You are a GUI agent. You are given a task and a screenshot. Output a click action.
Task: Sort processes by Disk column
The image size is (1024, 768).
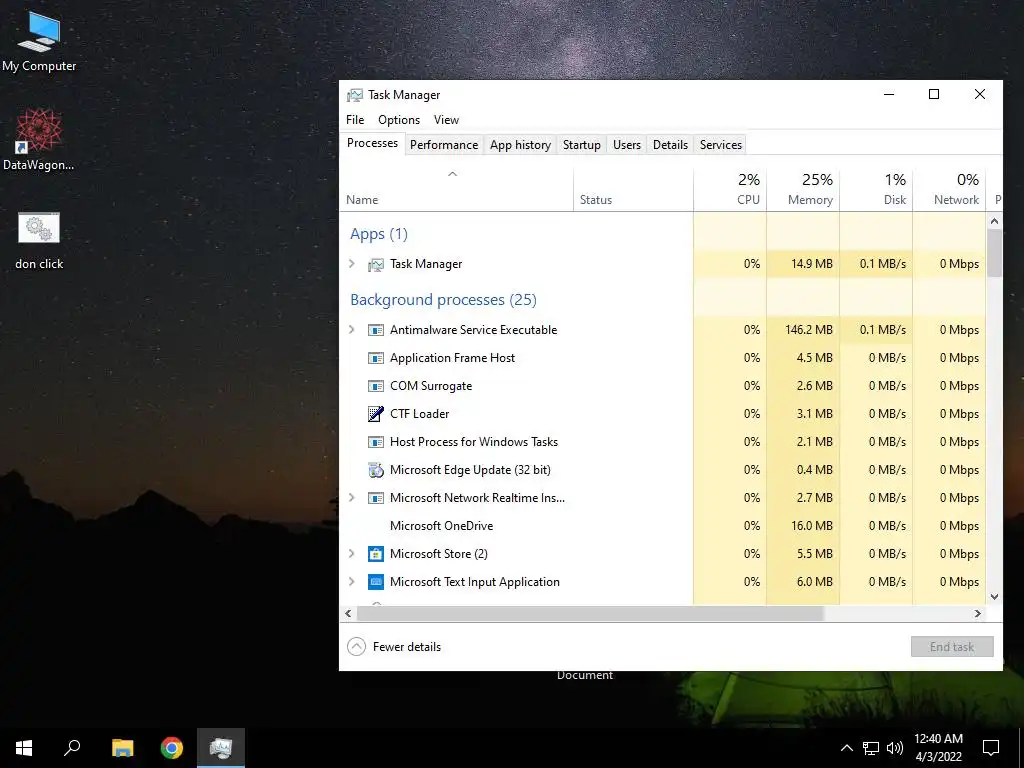[876, 190]
